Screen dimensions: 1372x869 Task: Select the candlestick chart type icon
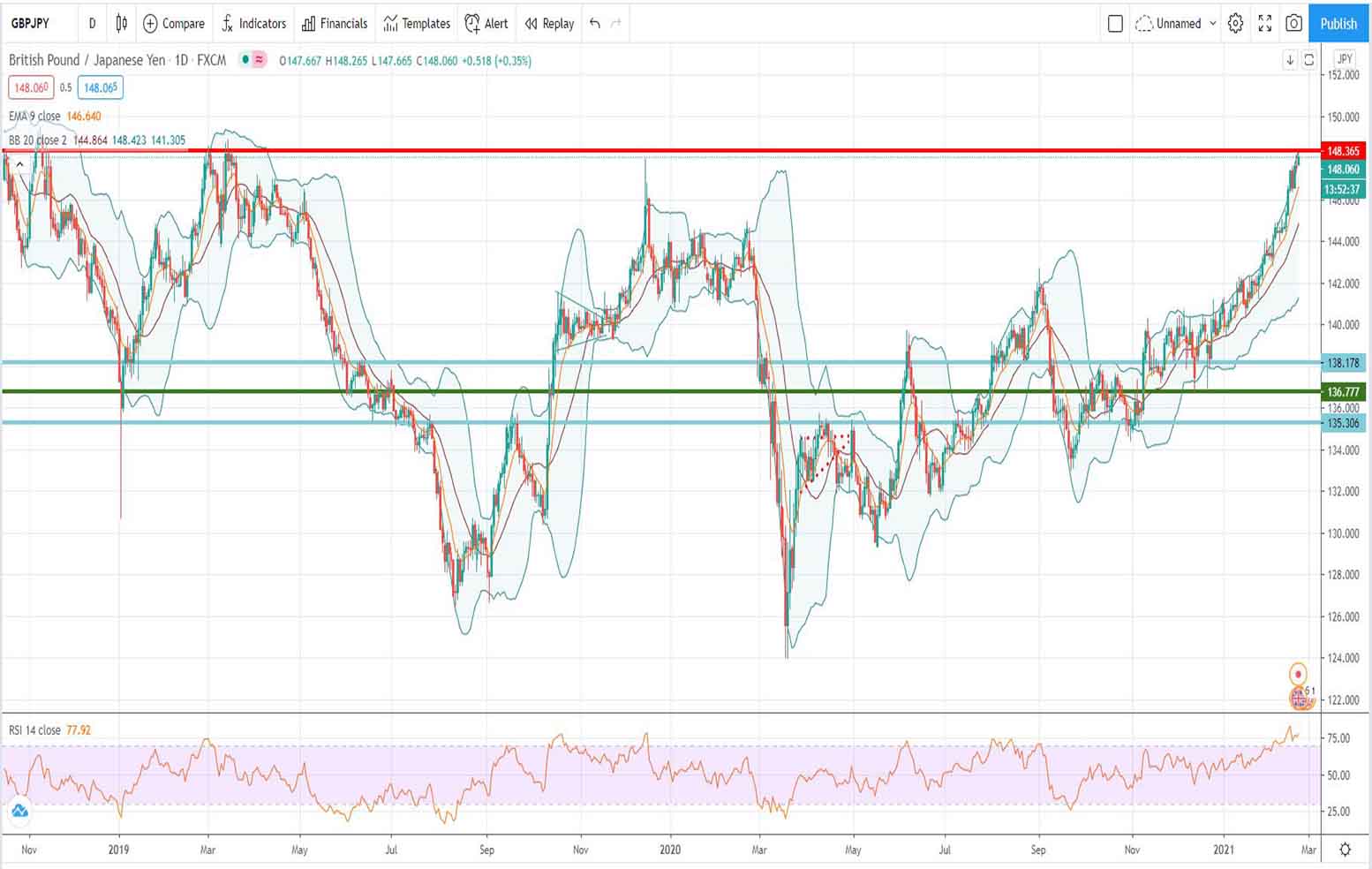pos(121,24)
